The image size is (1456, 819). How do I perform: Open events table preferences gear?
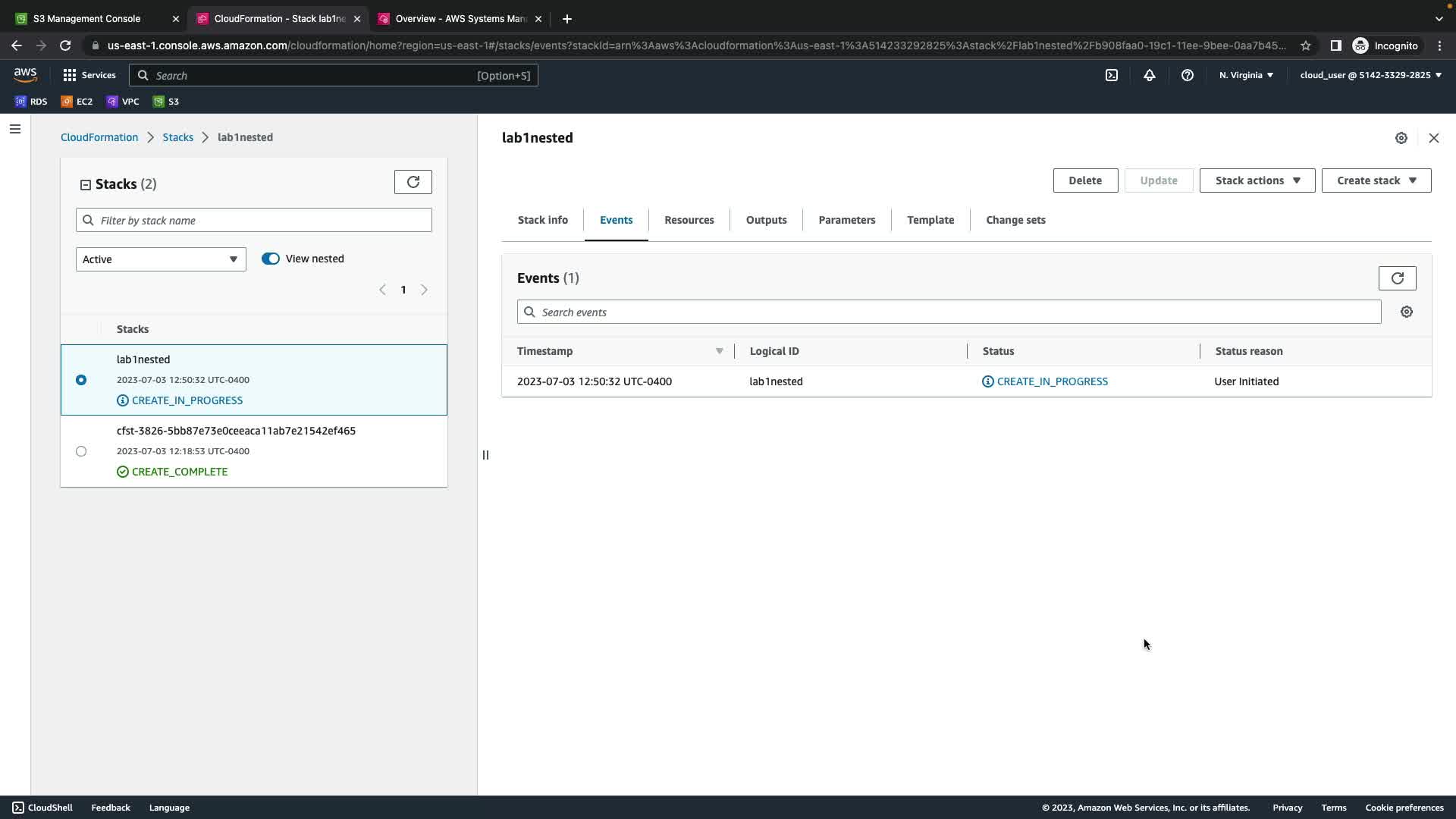(1406, 312)
